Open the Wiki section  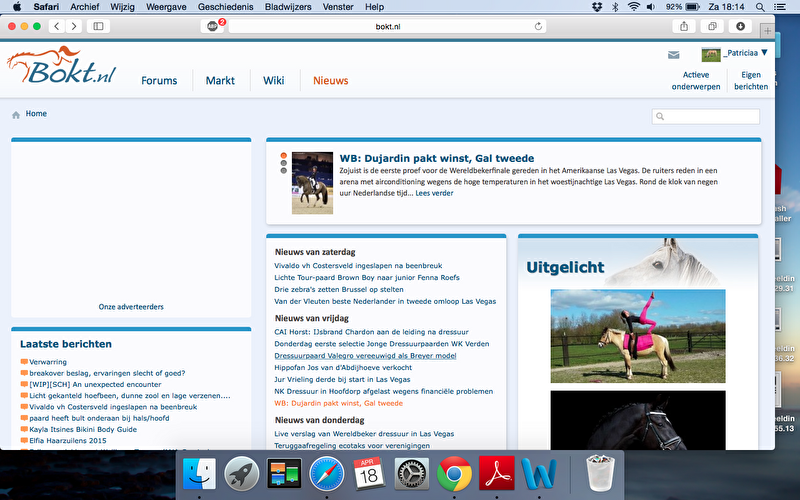[273, 81]
